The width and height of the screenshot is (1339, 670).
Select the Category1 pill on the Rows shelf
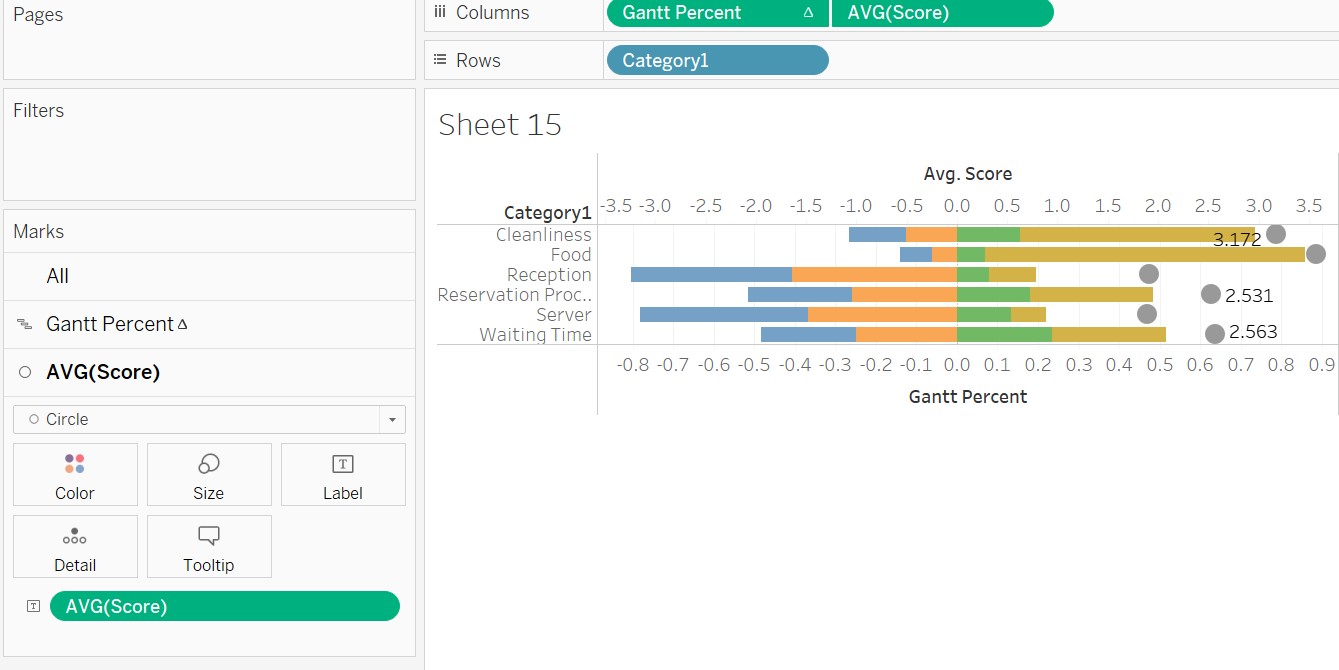coord(717,60)
